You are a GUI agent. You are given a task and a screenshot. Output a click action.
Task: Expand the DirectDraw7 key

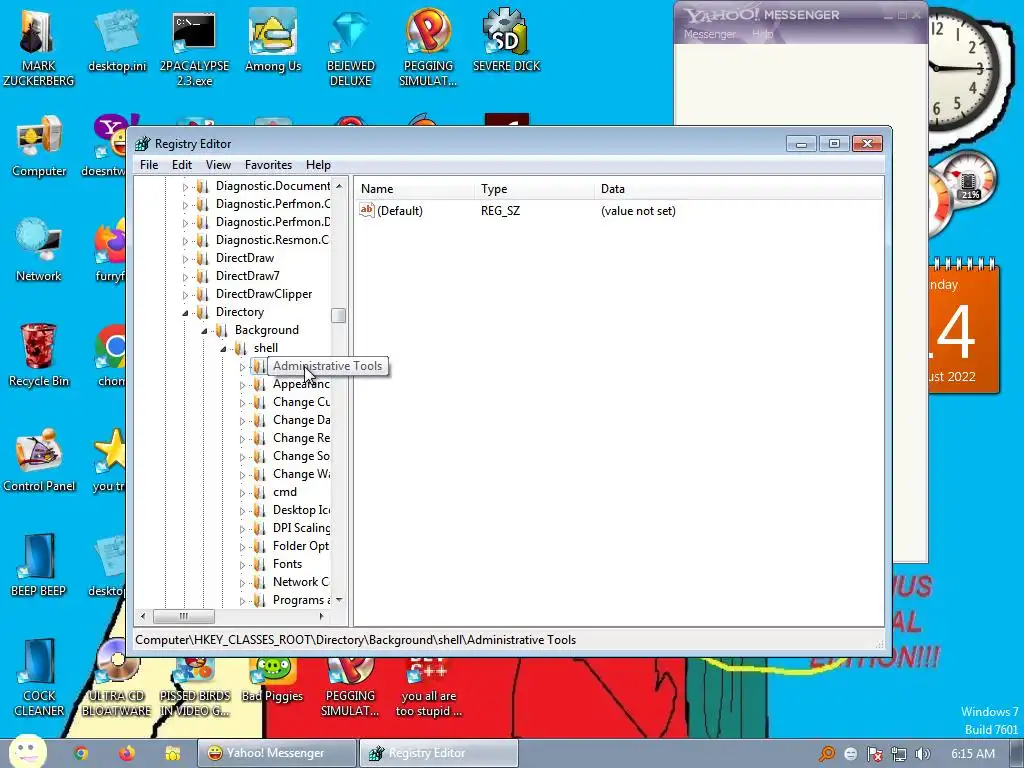coord(185,277)
